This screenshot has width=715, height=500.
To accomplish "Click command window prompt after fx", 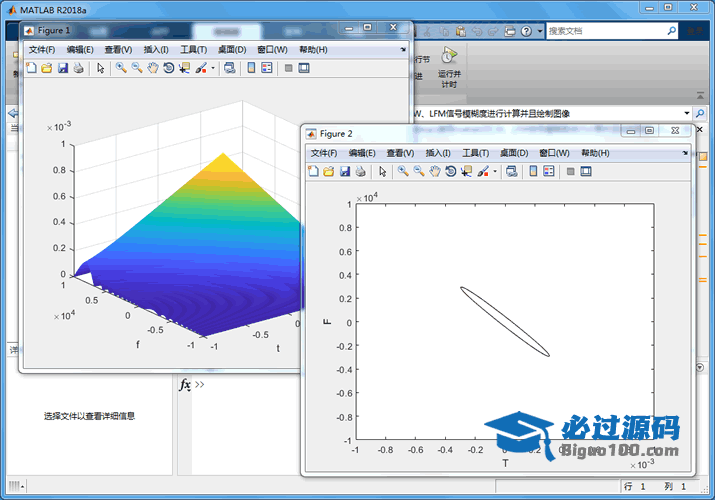I will coord(200,384).
